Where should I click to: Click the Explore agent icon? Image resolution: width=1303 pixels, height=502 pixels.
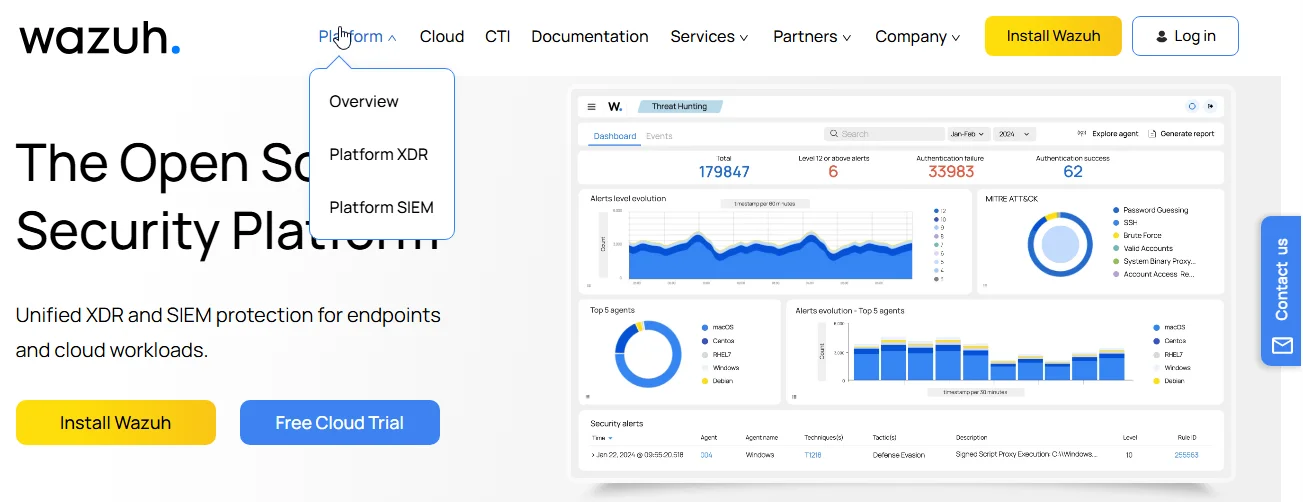coord(1081,133)
